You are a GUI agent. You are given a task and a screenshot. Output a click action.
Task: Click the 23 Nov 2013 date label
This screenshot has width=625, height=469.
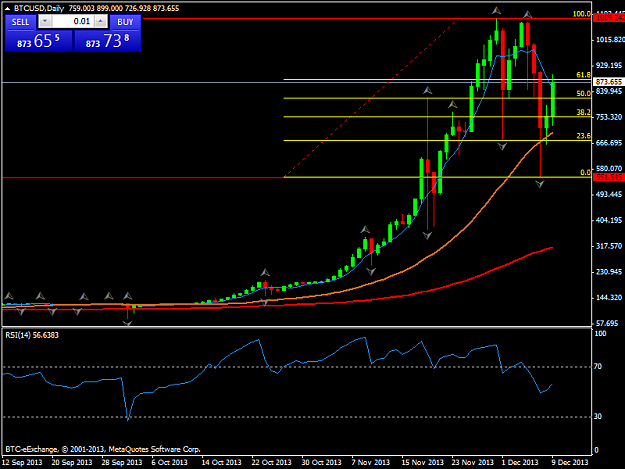point(473,462)
